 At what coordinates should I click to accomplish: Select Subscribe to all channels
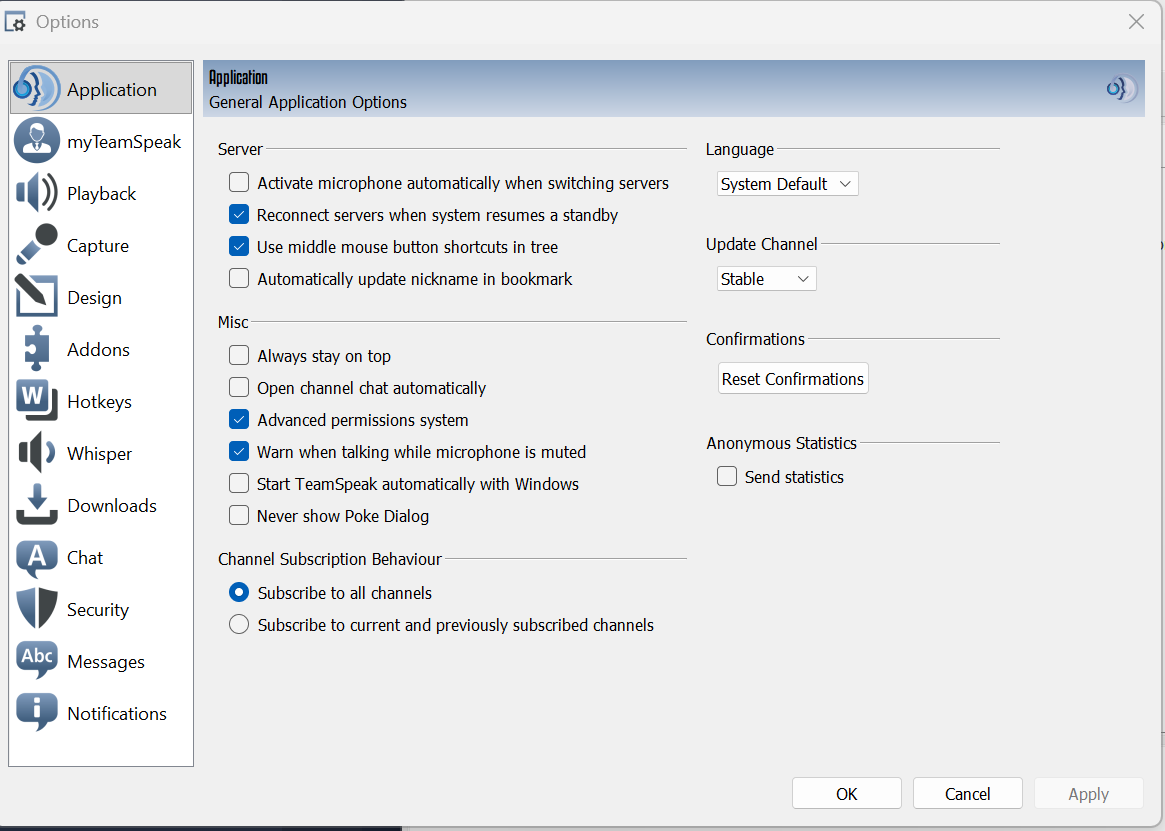pos(239,592)
